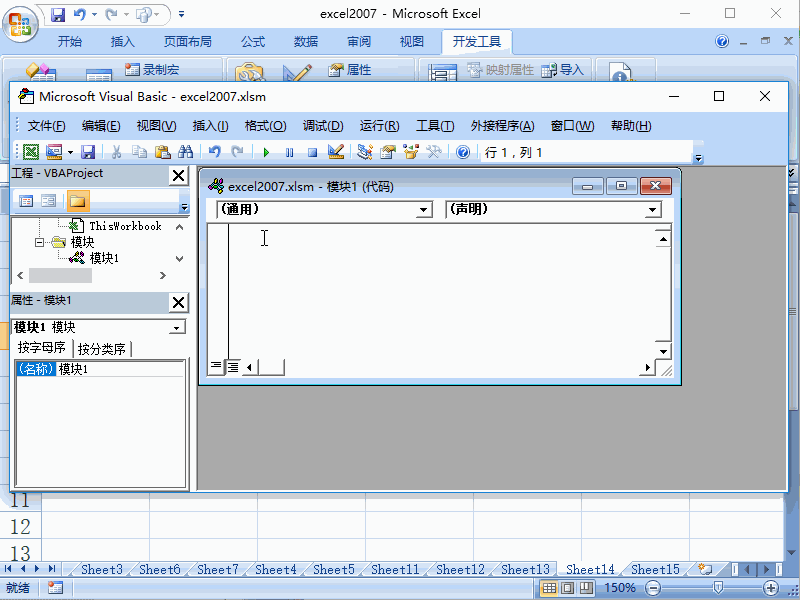
Task: Click View Microsoft Excel toolbar icon
Action: pos(31,152)
